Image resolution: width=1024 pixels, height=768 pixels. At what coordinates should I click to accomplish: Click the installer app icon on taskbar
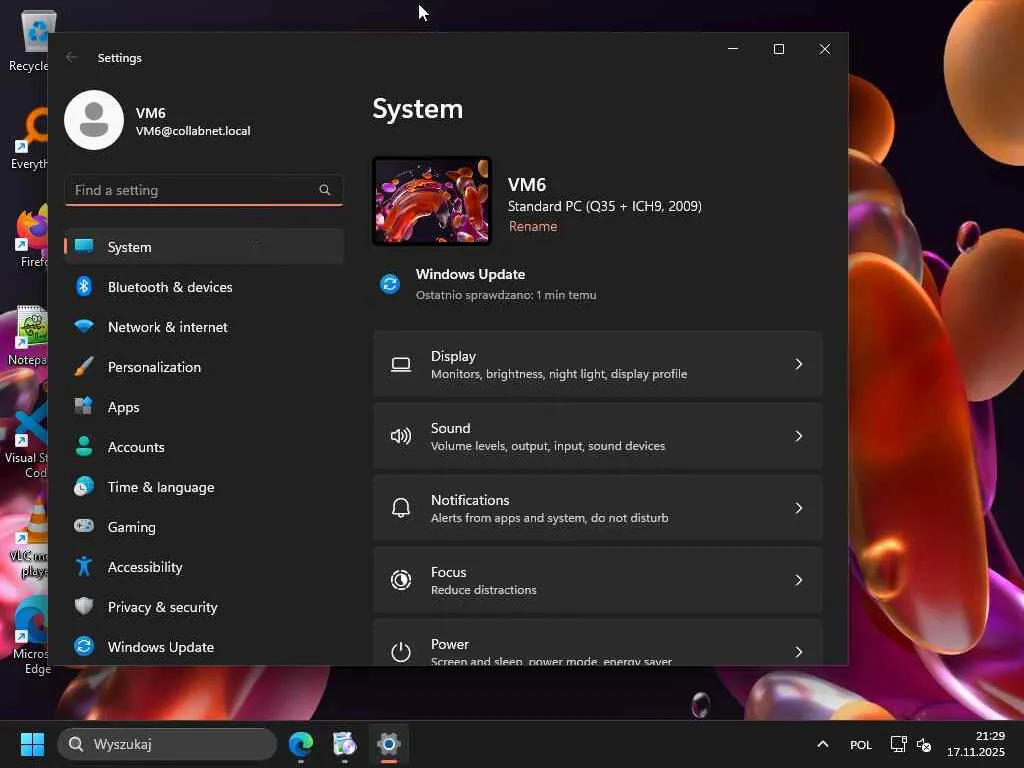[344, 744]
